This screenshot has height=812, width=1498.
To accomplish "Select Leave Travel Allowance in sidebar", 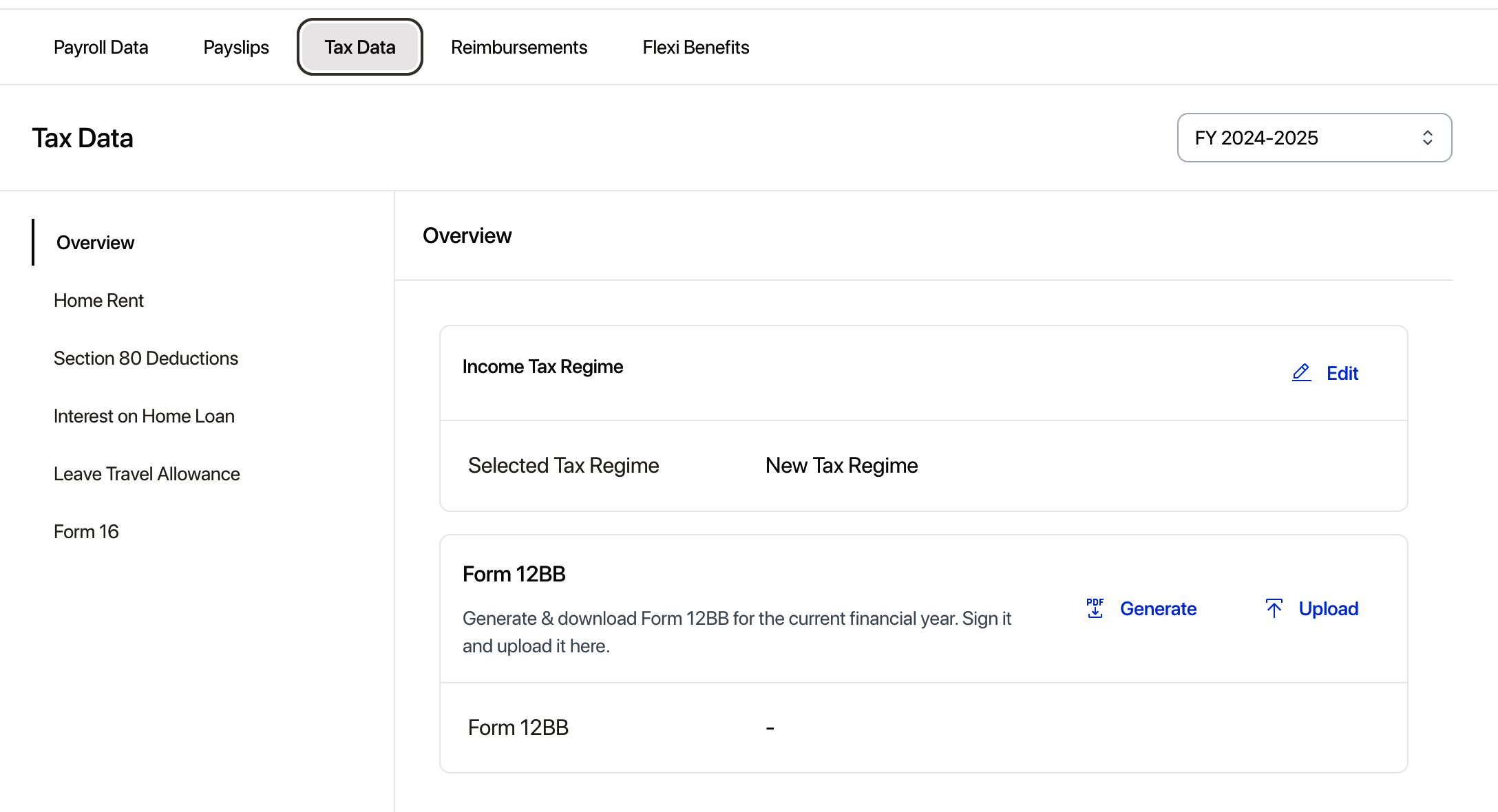I will tap(147, 473).
